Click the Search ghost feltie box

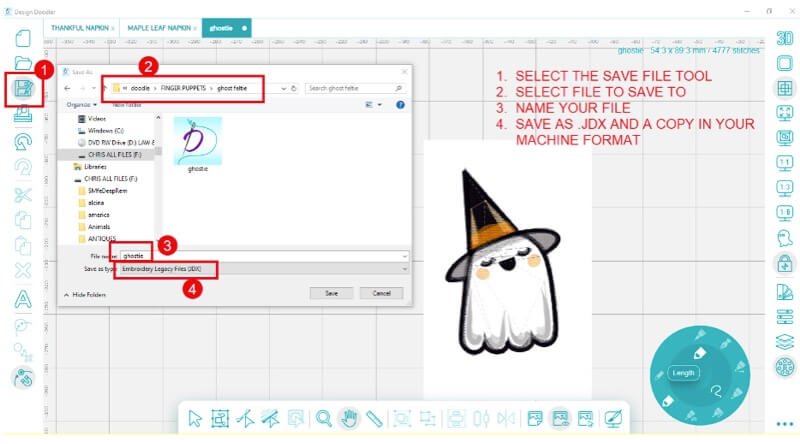click(x=356, y=88)
